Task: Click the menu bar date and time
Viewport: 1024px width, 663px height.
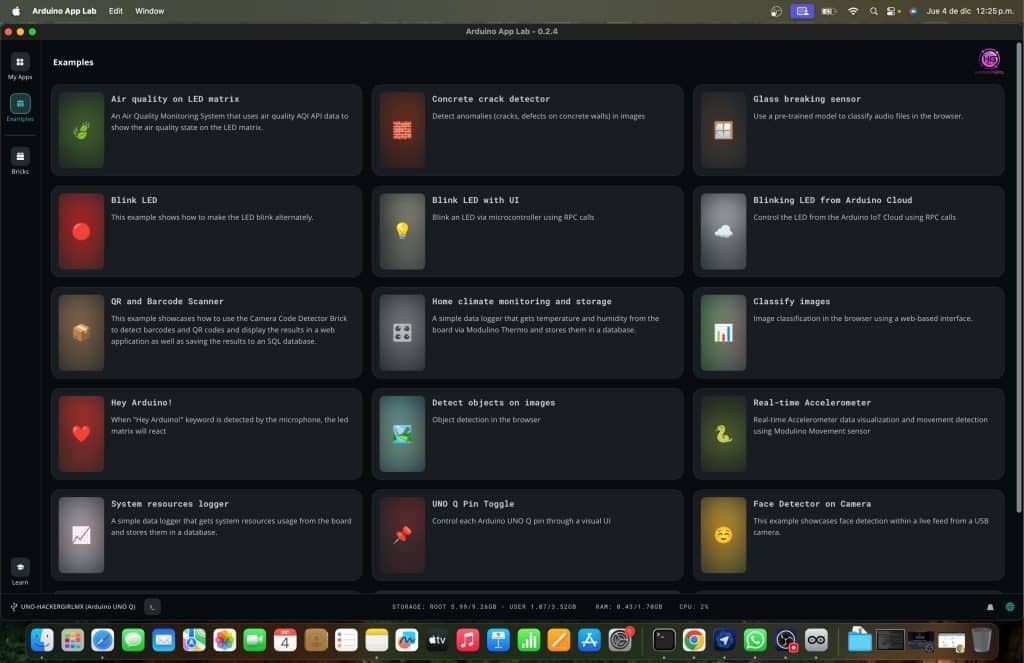Action: coord(970,11)
